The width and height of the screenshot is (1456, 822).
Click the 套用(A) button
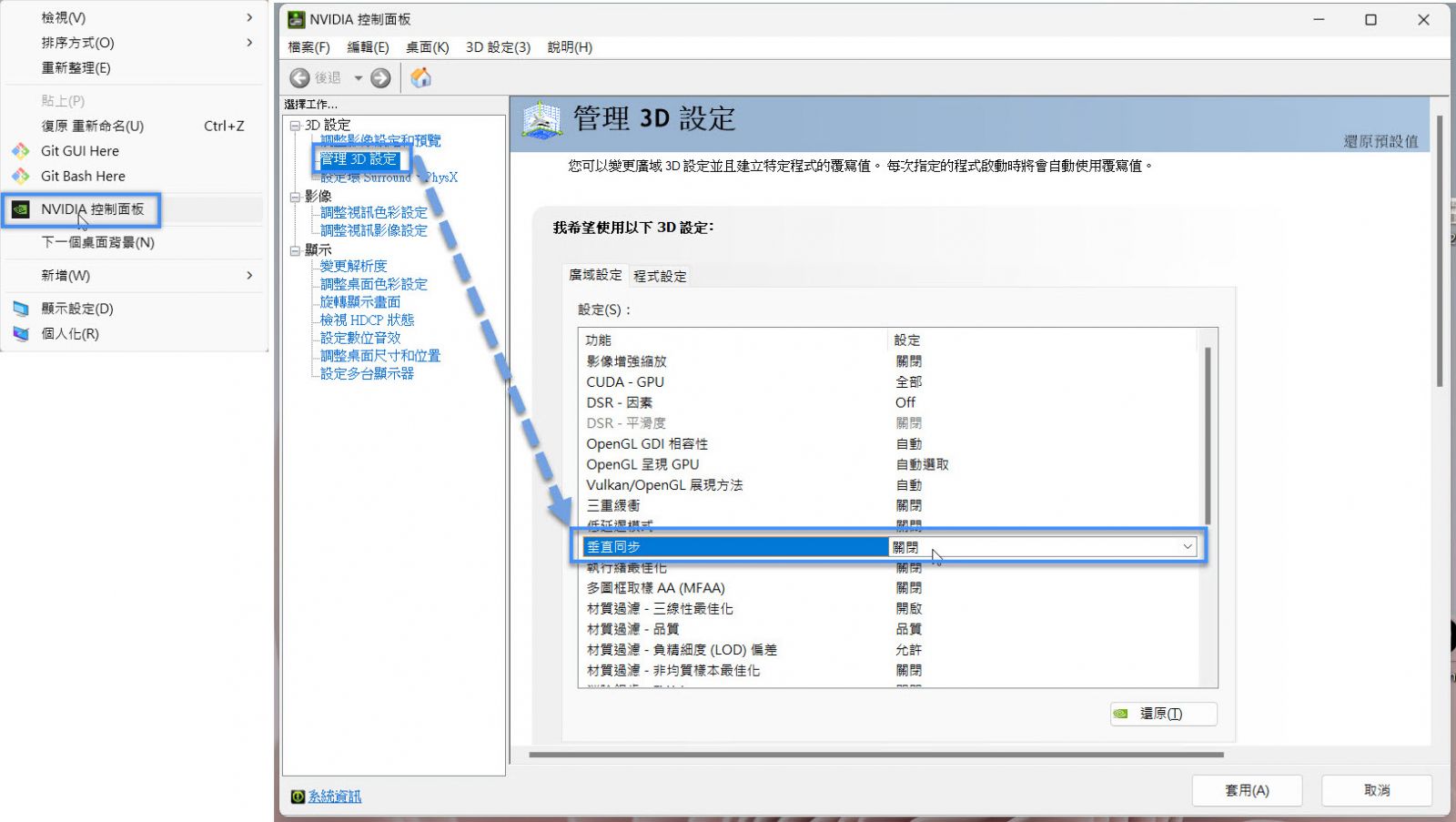1247,790
